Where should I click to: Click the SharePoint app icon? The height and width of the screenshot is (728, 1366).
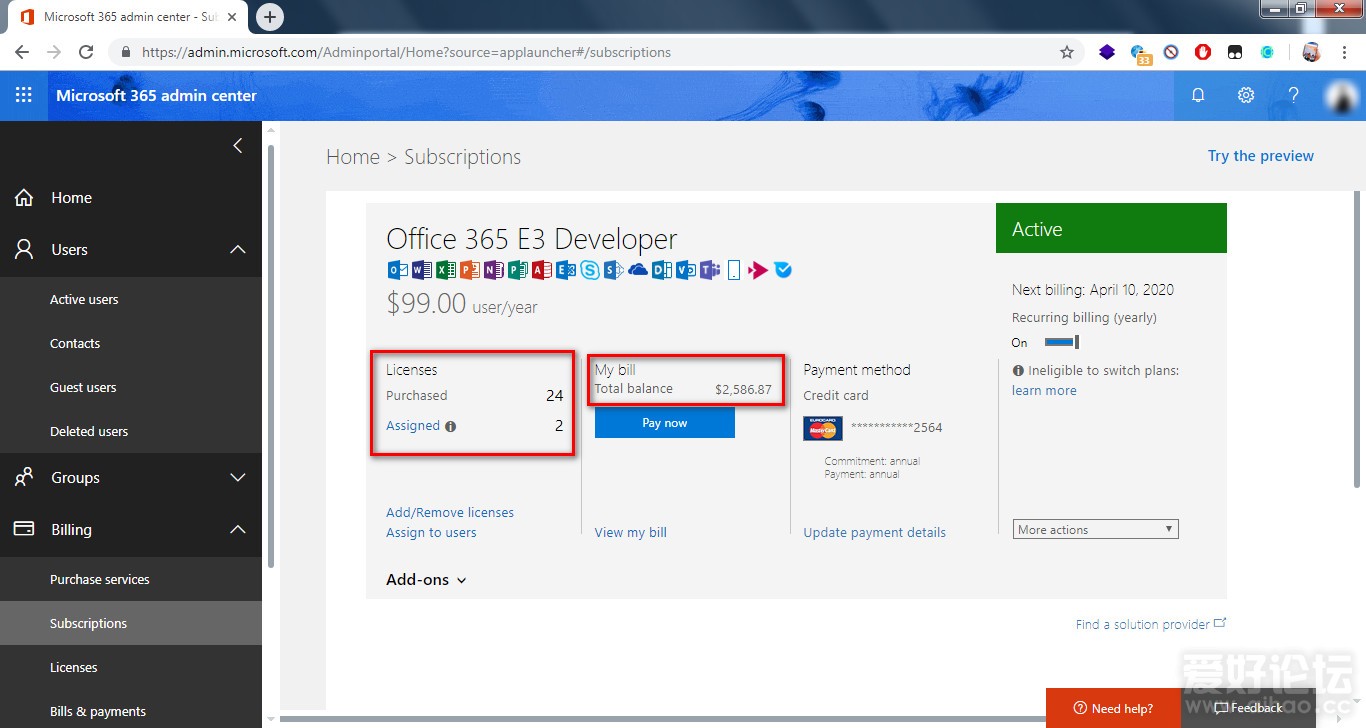(x=614, y=270)
